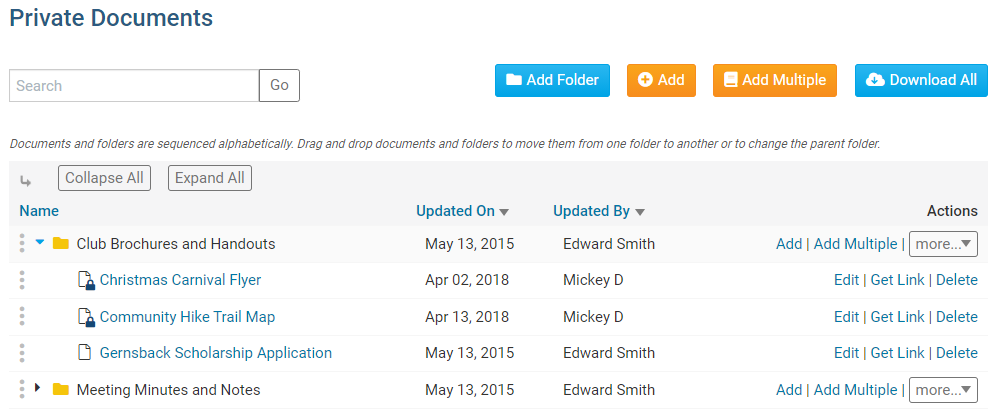The height and width of the screenshot is (410, 1000).
Task: Click the locked Community Hike Trail Map icon
Action: click(x=85, y=318)
